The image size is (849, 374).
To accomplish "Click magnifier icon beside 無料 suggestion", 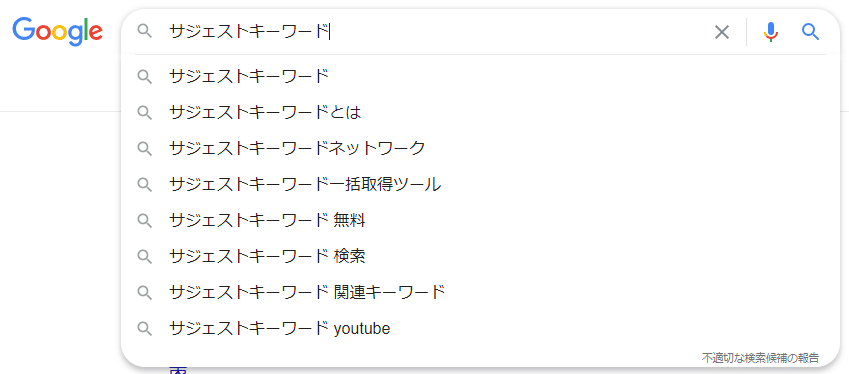I will point(145,220).
